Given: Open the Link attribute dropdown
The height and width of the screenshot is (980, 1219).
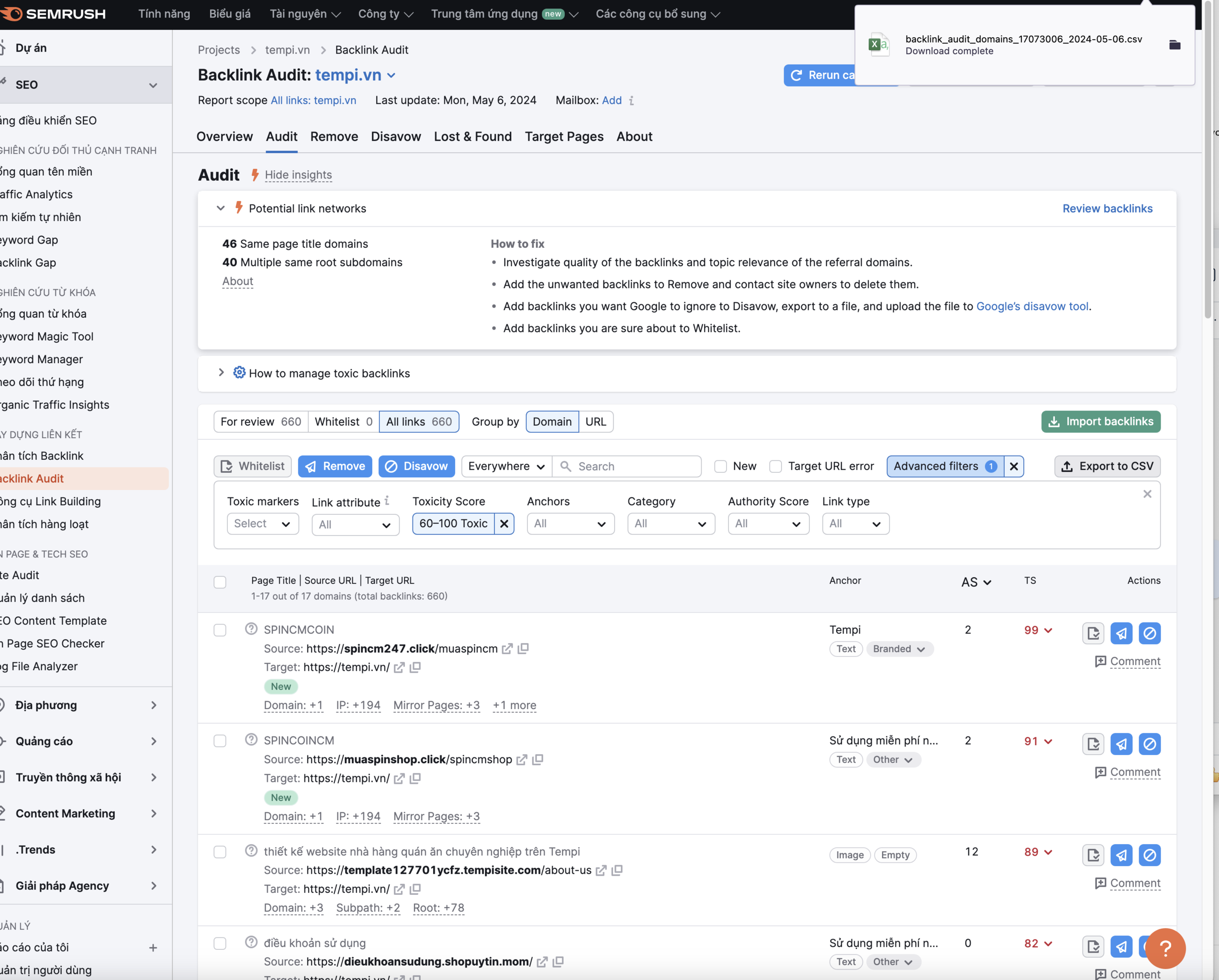Looking at the screenshot, I should [x=355, y=524].
